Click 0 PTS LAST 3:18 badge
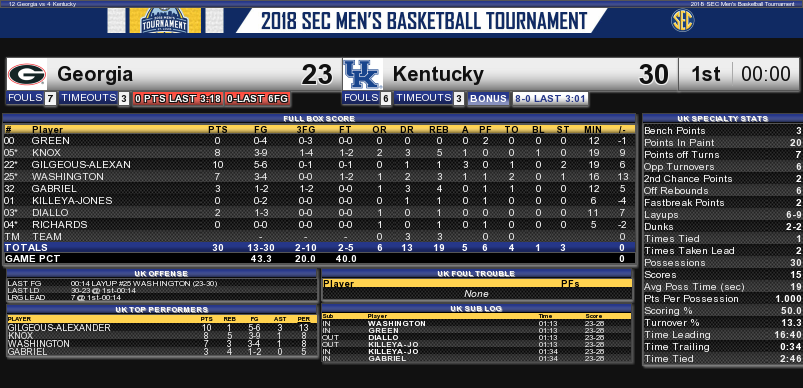This screenshot has width=803, height=388. [178, 99]
